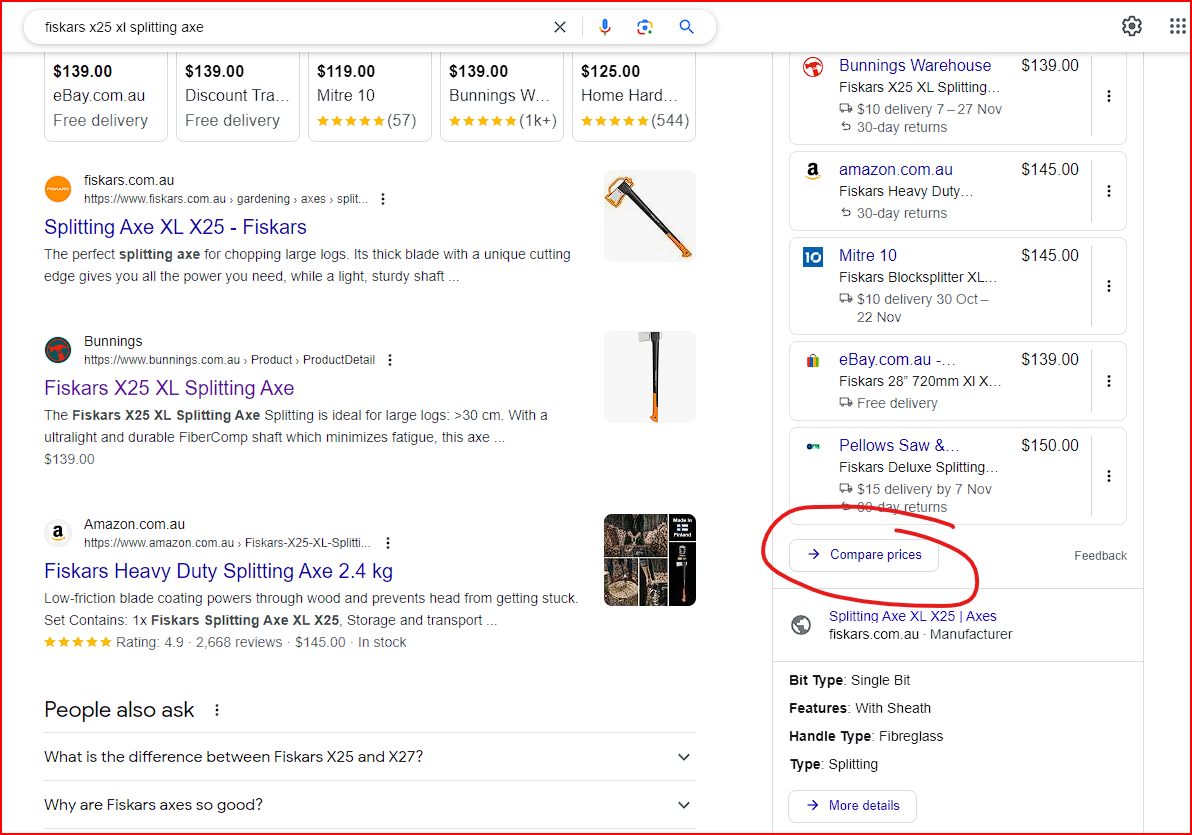This screenshot has width=1192, height=835.
Task: Open options for amazon.com.au price listing
Action: pos(1108,191)
